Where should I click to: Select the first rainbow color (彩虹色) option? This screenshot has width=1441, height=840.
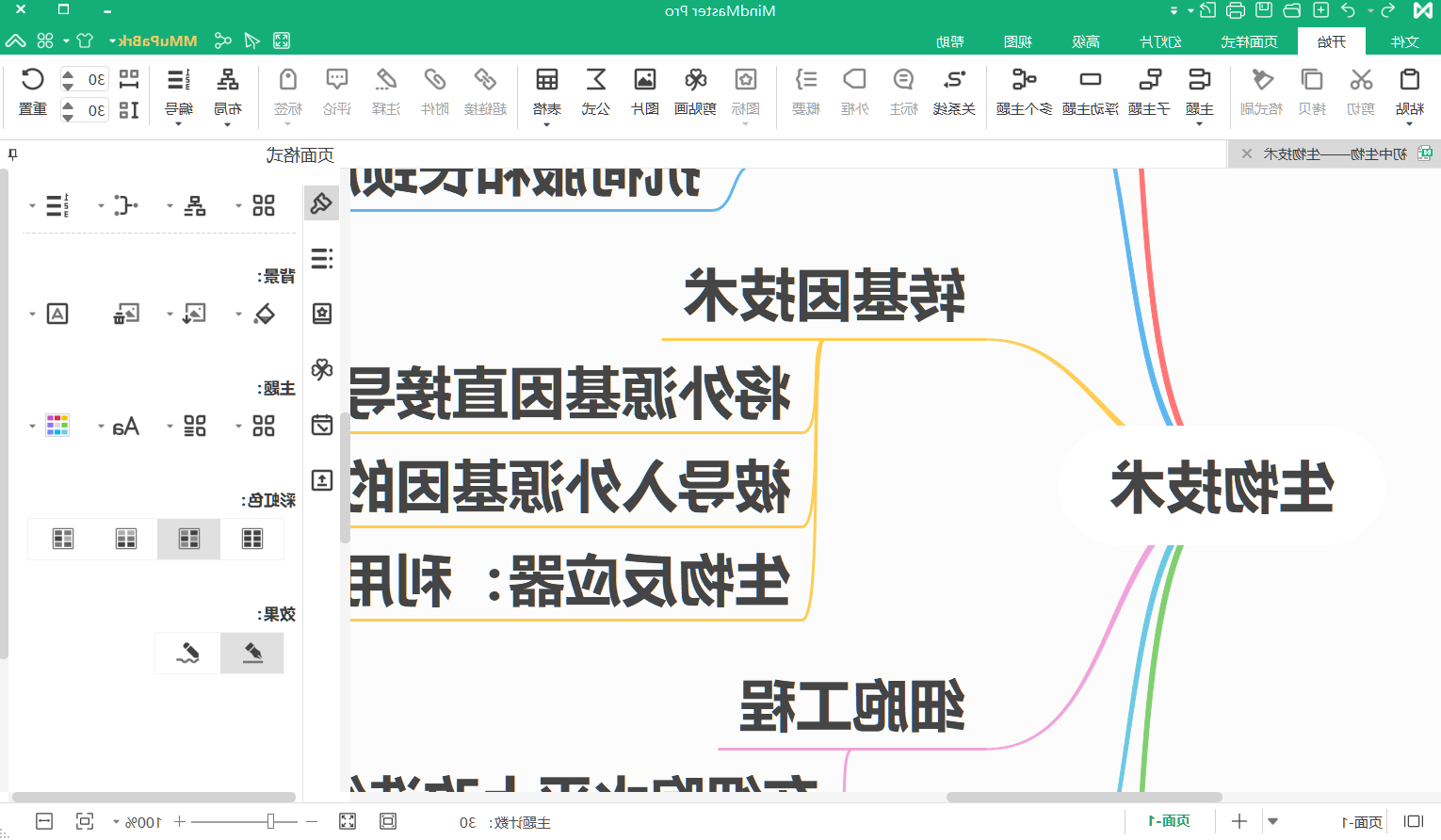tap(251, 539)
